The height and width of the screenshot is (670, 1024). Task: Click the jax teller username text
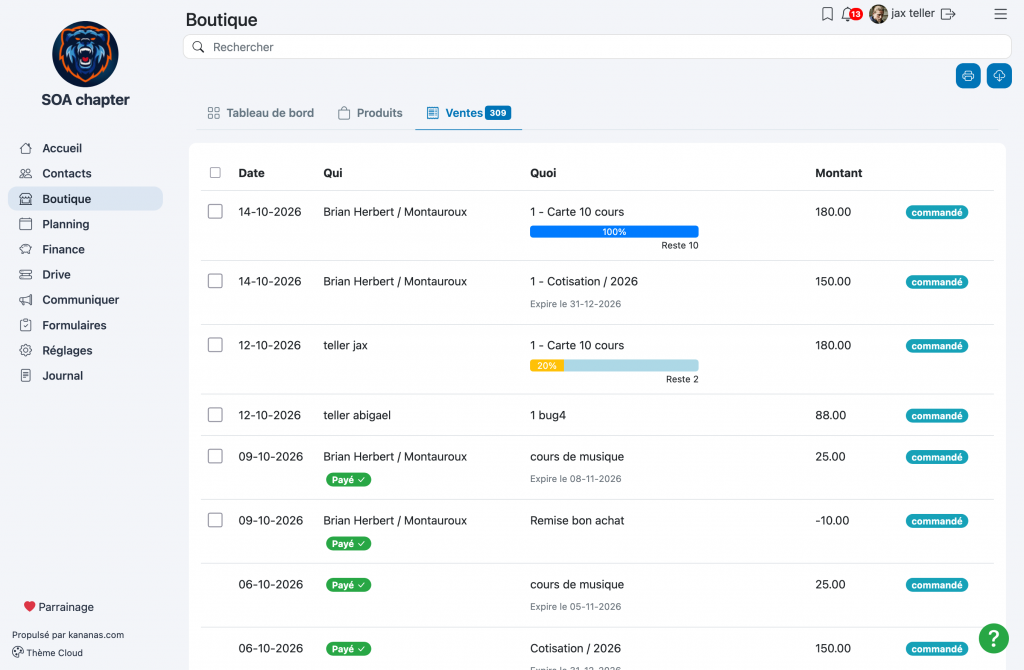(x=912, y=13)
